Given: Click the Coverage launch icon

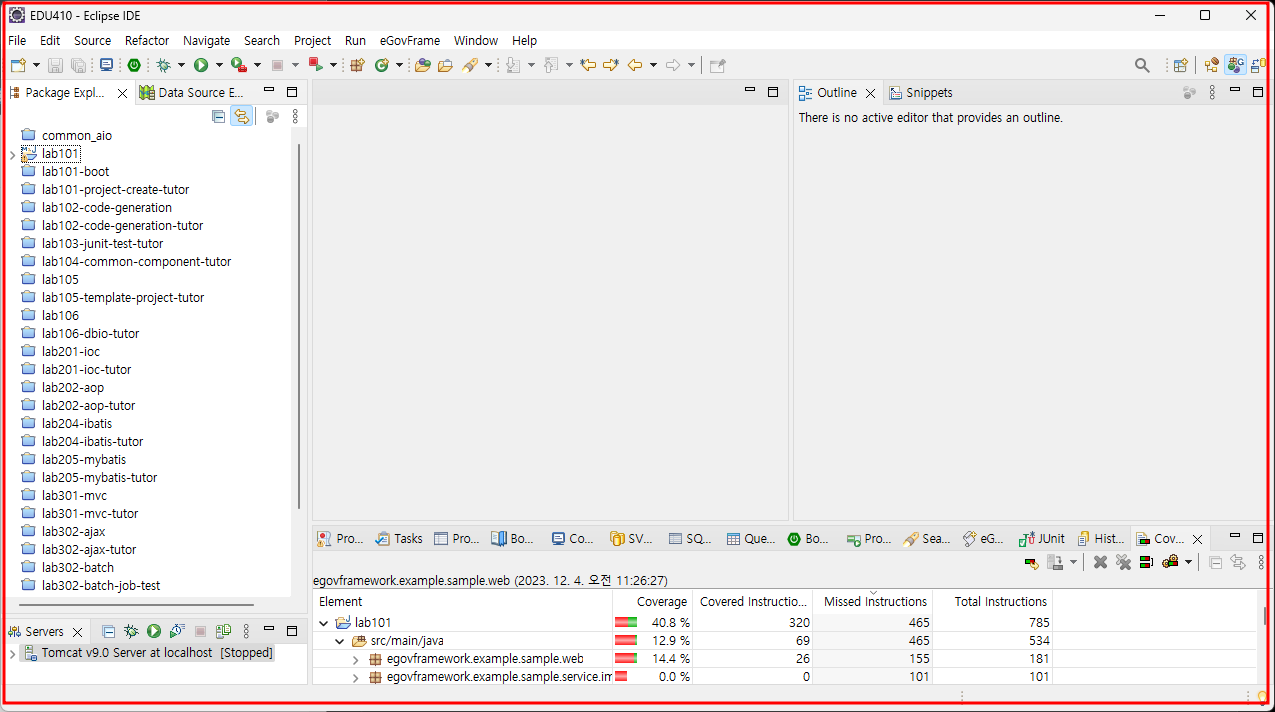Looking at the screenshot, I should coord(238,65).
